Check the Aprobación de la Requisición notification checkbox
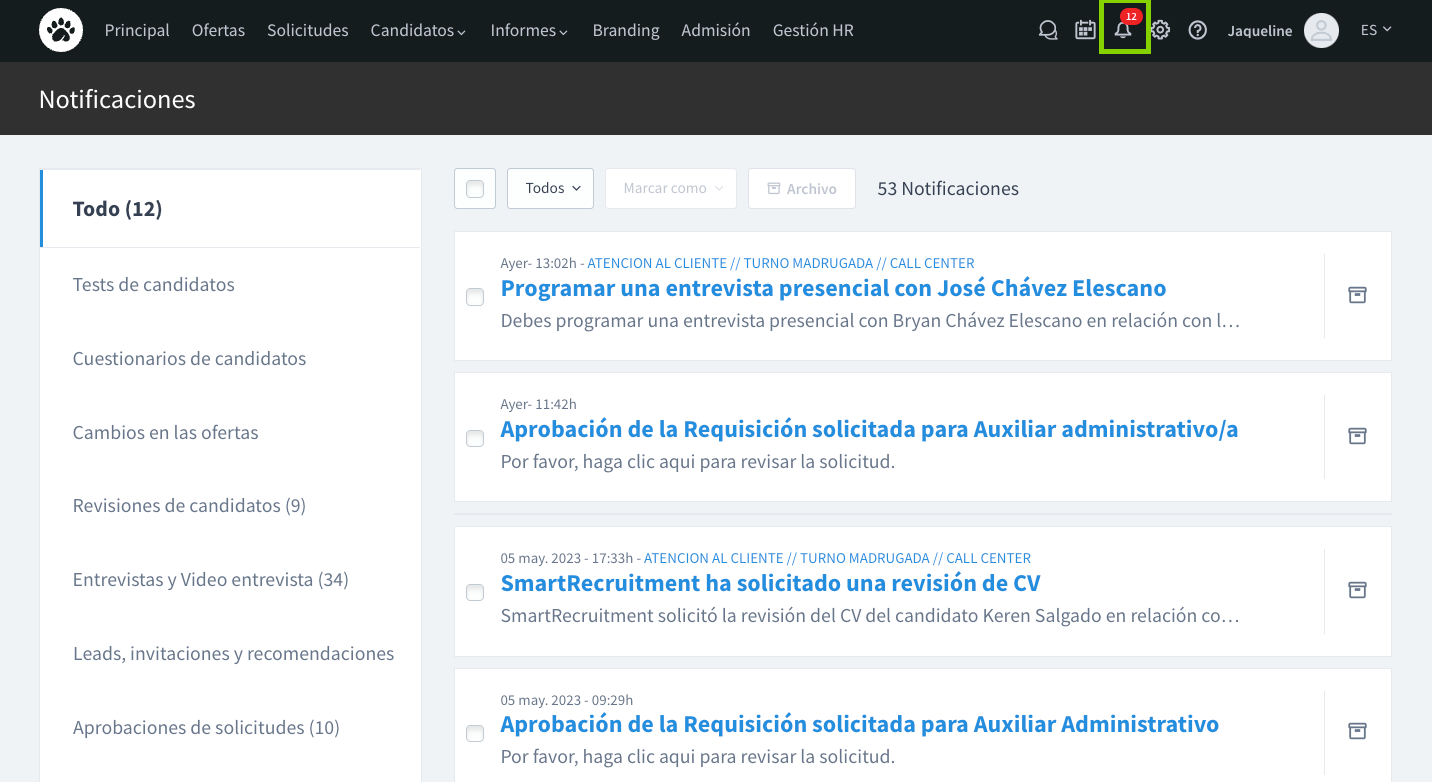The width and height of the screenshot is (1432, 782). 474,438
